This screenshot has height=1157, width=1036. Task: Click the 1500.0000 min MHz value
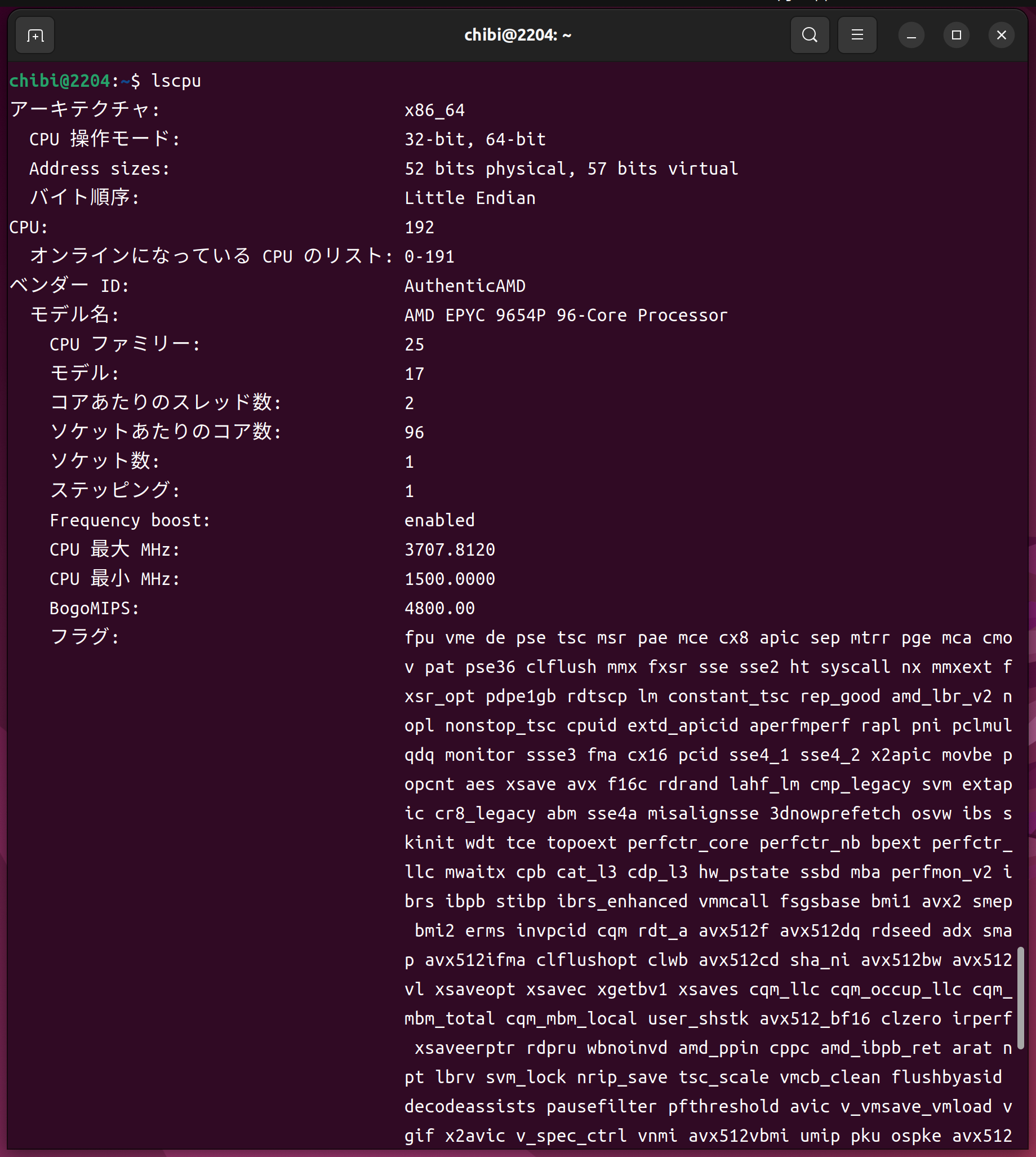tap(449, 578)
